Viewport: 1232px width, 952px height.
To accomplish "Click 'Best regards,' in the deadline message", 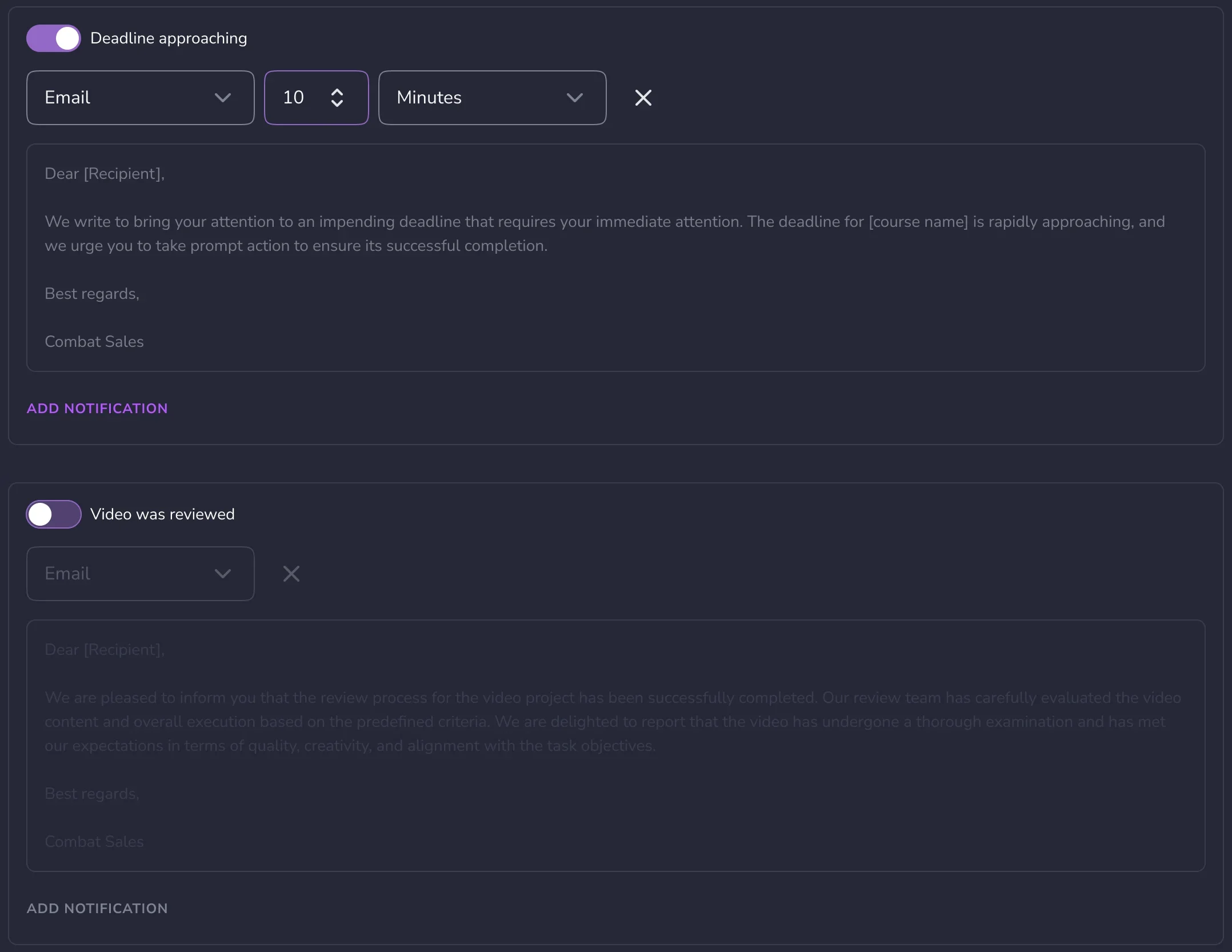I will point(92,294).
